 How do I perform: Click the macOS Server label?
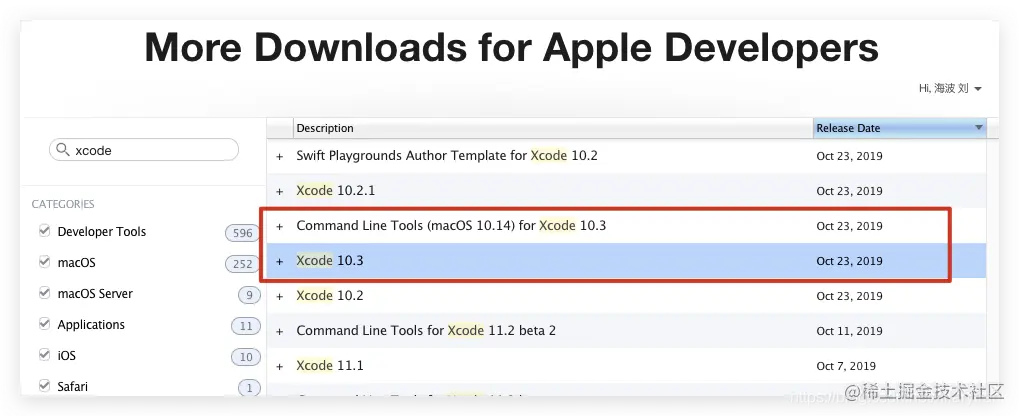[x=95, y=293]
